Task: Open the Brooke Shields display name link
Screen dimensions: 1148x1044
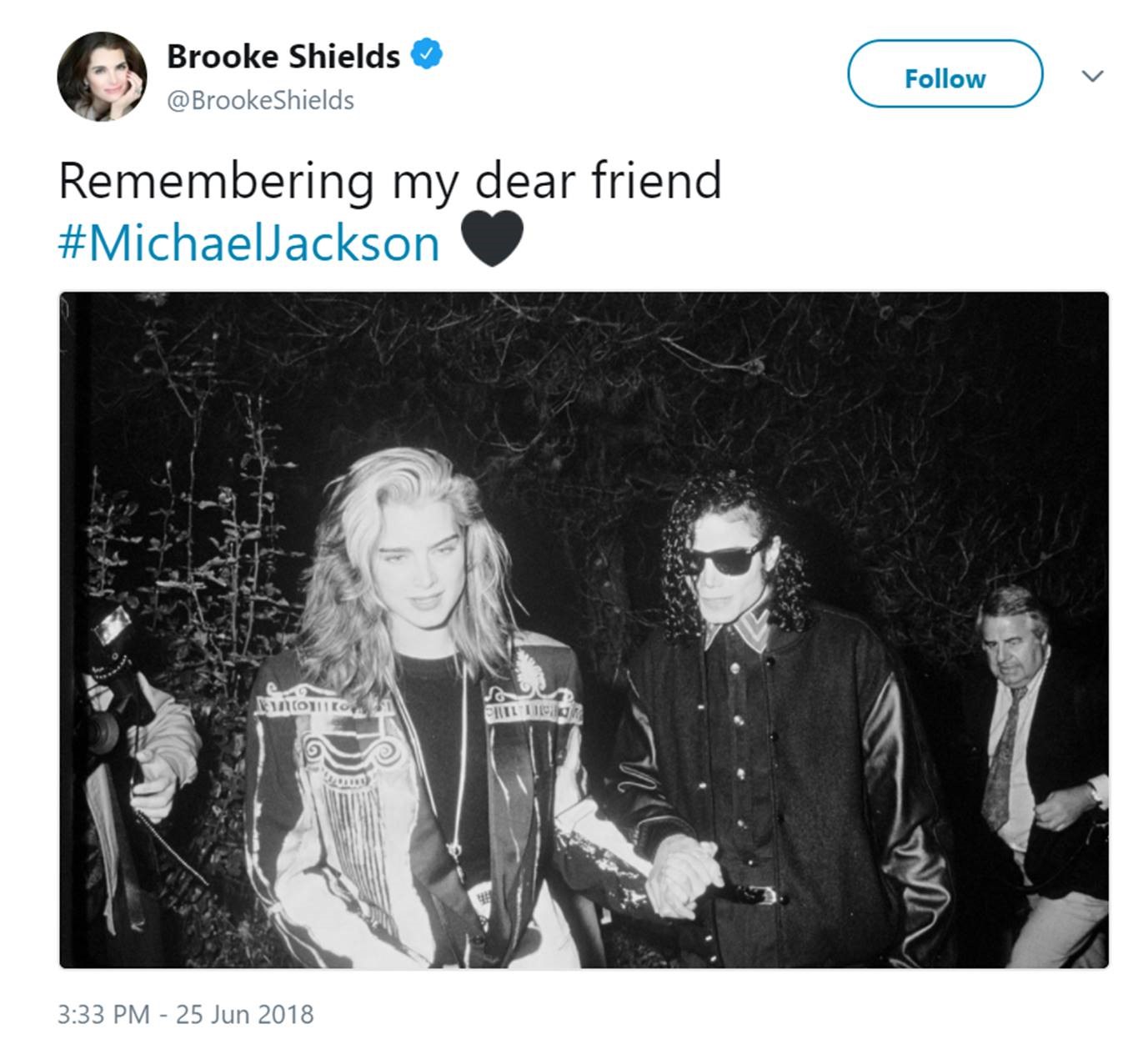Action: (x=283, y=56)
